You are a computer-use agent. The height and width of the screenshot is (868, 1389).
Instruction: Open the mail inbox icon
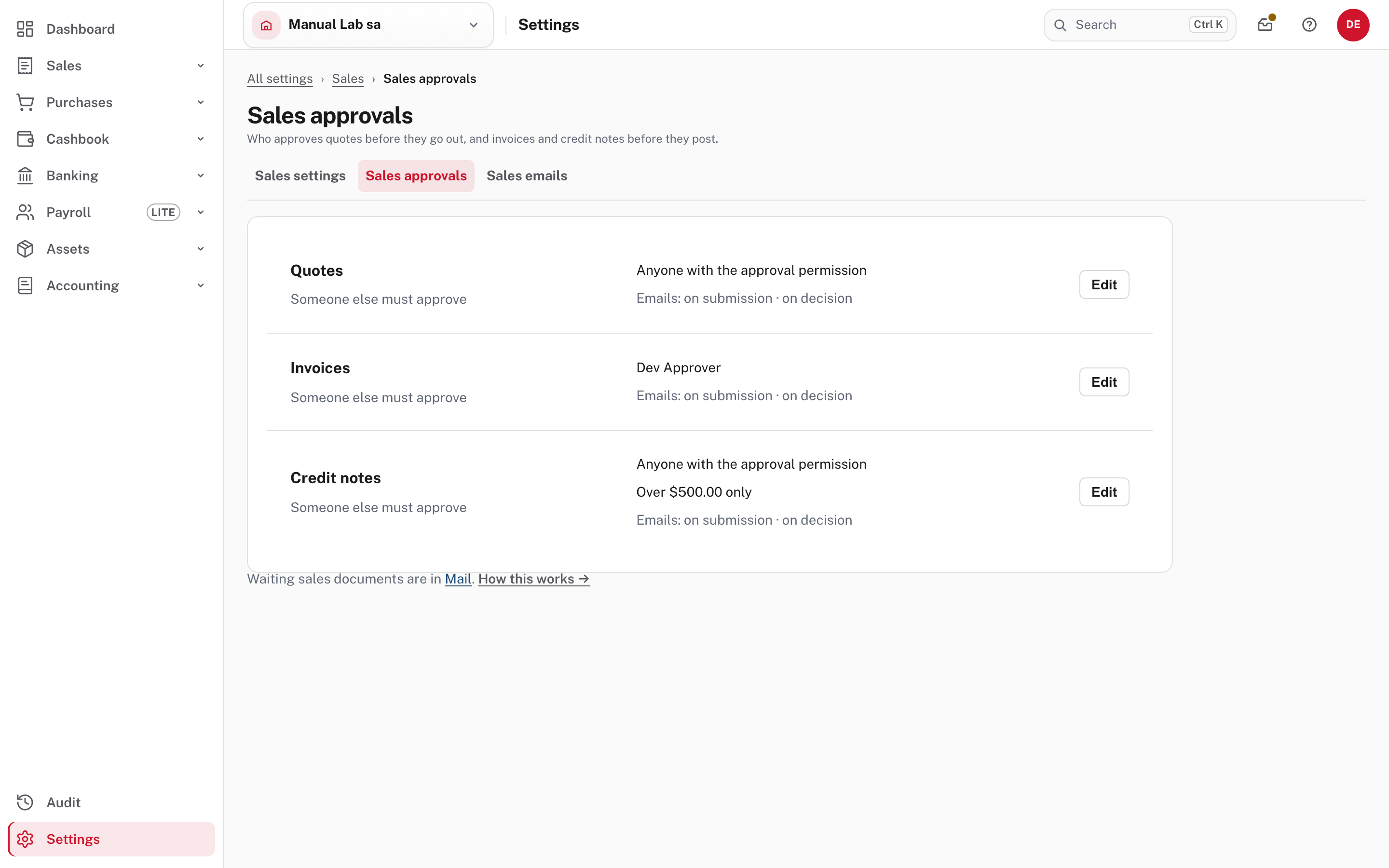[x=1265, y=25]
